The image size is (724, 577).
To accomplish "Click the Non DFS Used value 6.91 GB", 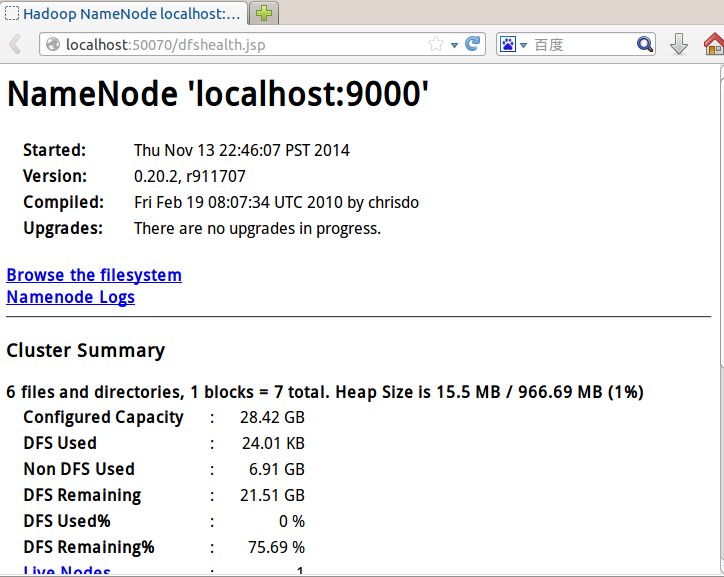I will (x=277, y=469).
